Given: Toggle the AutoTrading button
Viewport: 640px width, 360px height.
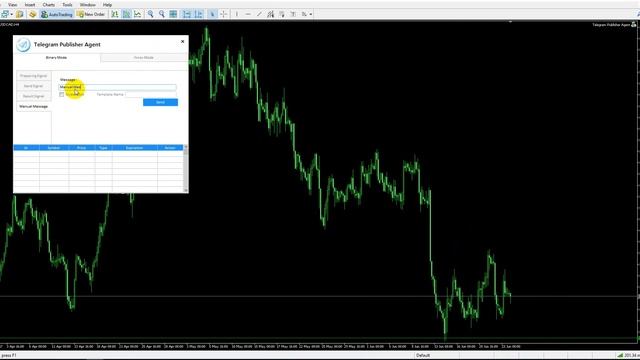Looking at the screenshot, I should pos(57,14).
